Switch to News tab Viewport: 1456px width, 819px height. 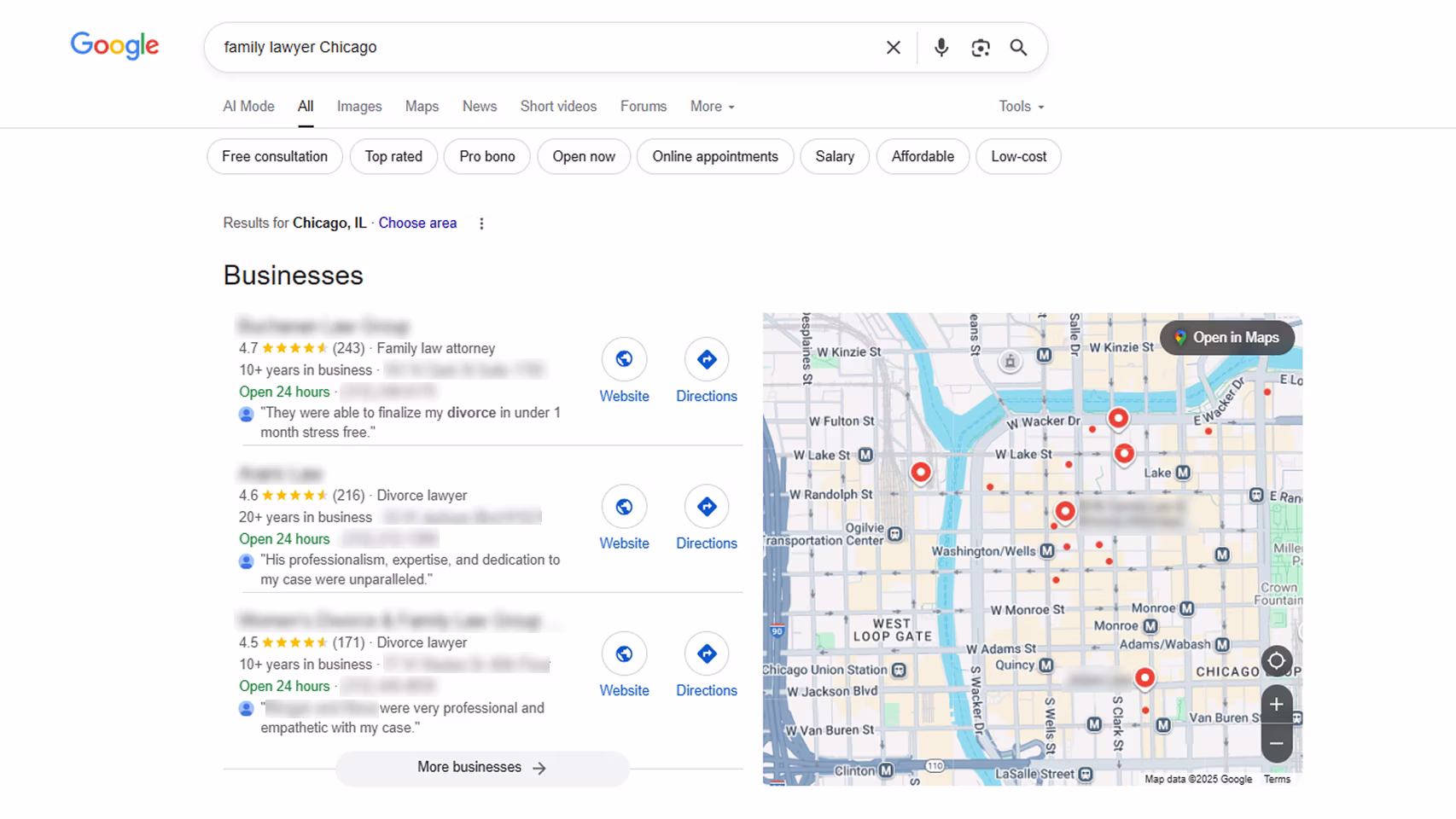(x=480, y=107)
